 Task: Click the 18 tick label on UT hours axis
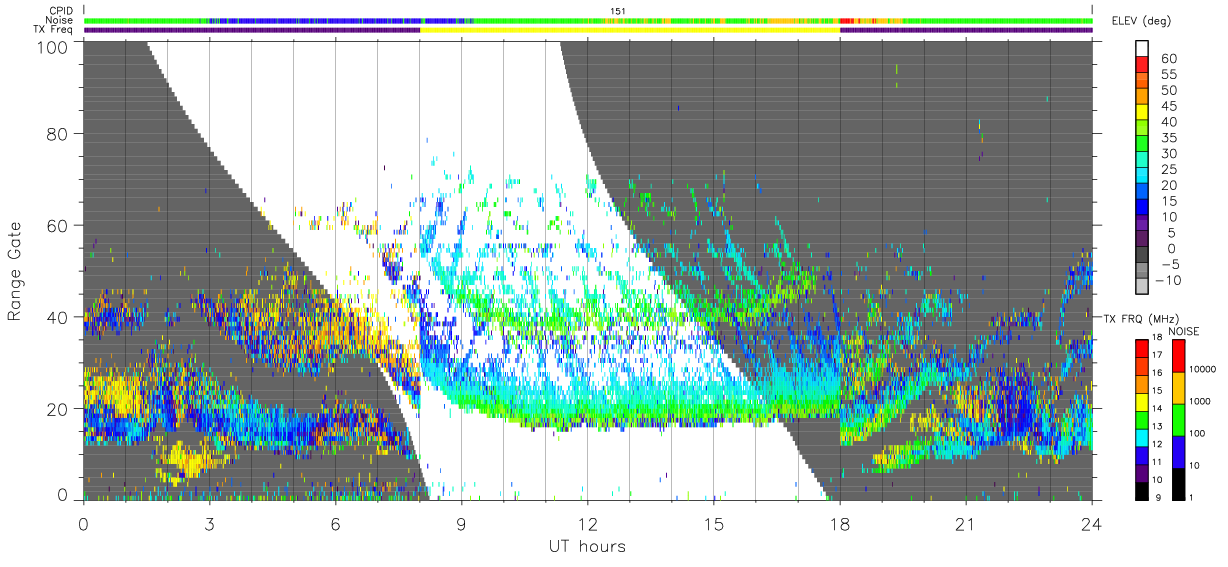point(839,522)
